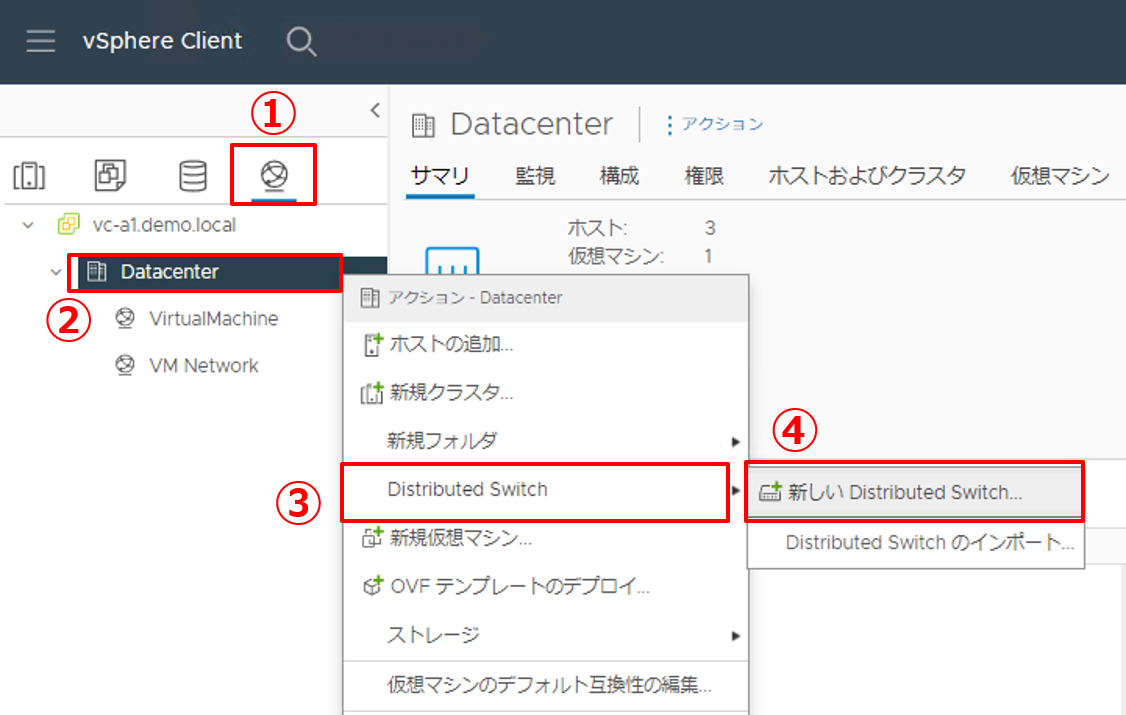Open the ホストおよびクラスタ tab
Screen dimensions: 1126x715
click(866, 176)
